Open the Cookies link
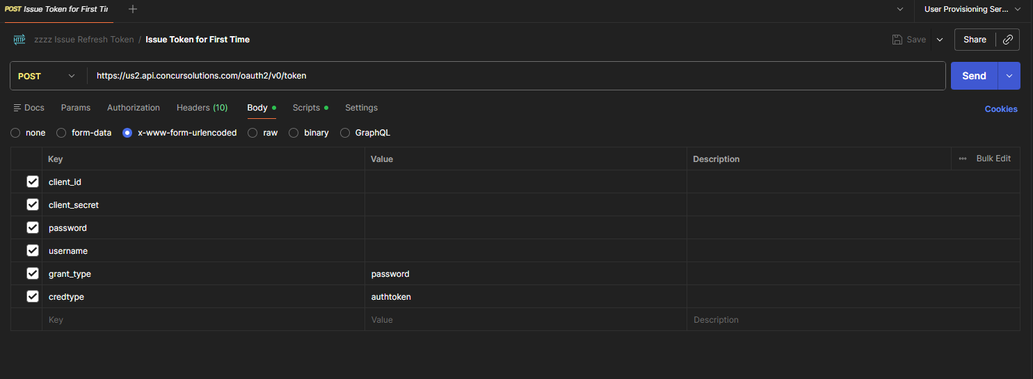 pos(1001,109)
